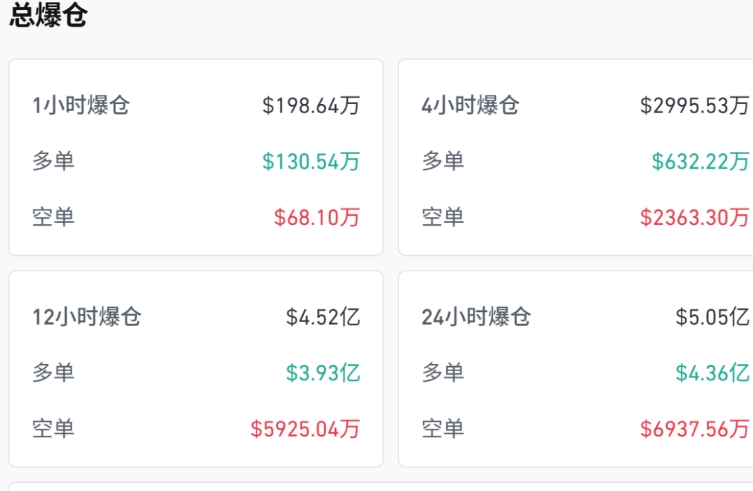Viewport: 753px width, 491px height.
Task: Click the 空单 label in the 4小时爆仓 card
Action: (443, 217)
